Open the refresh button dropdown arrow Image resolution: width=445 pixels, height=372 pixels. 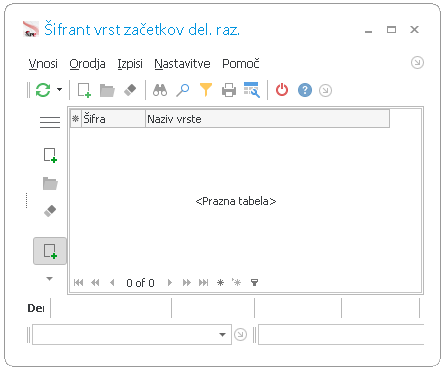[x=59, y=89]
